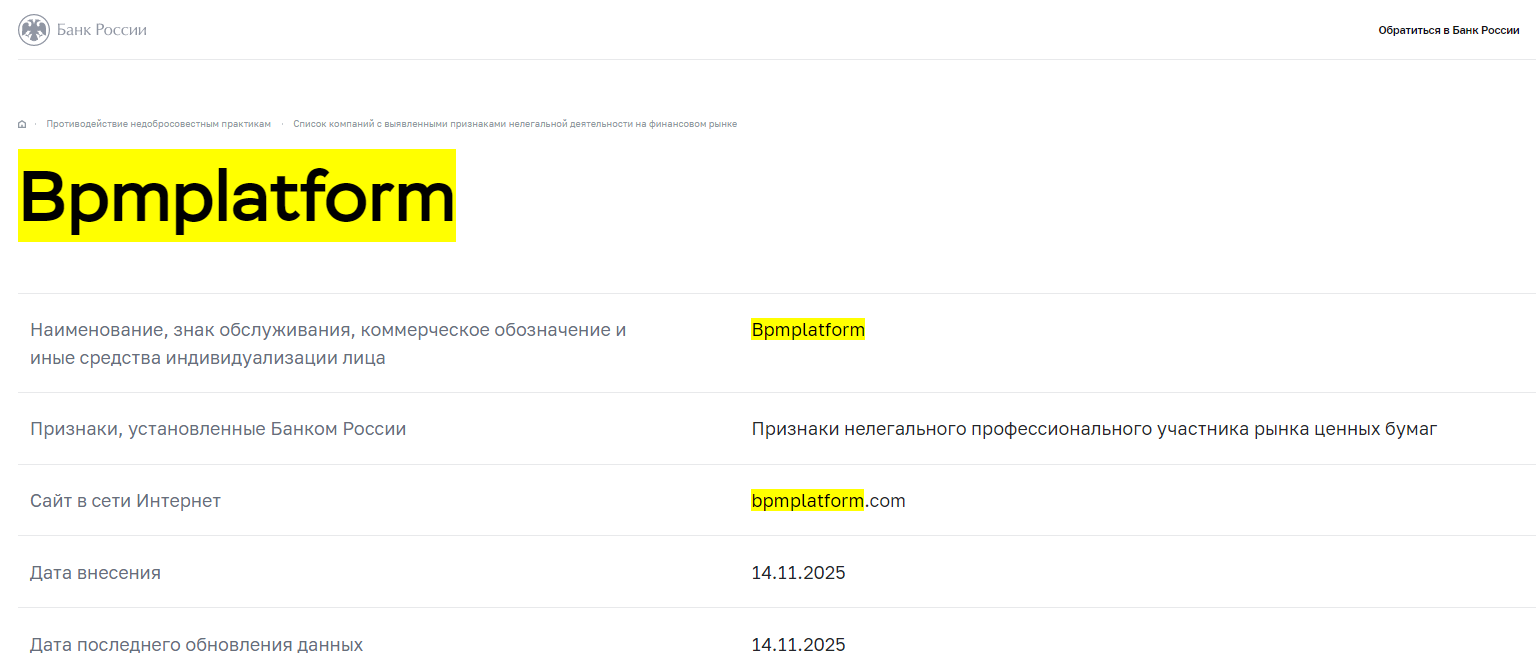This screenshot has width=1536, height=672.
Task: Click the "Признаки, установленные Банком России" label
Action: 220,428
